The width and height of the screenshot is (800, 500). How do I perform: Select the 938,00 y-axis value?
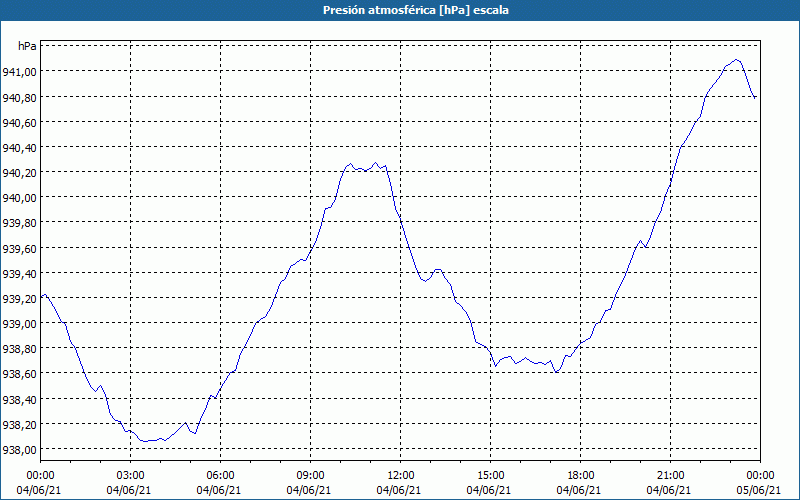(x=19, y=449)
